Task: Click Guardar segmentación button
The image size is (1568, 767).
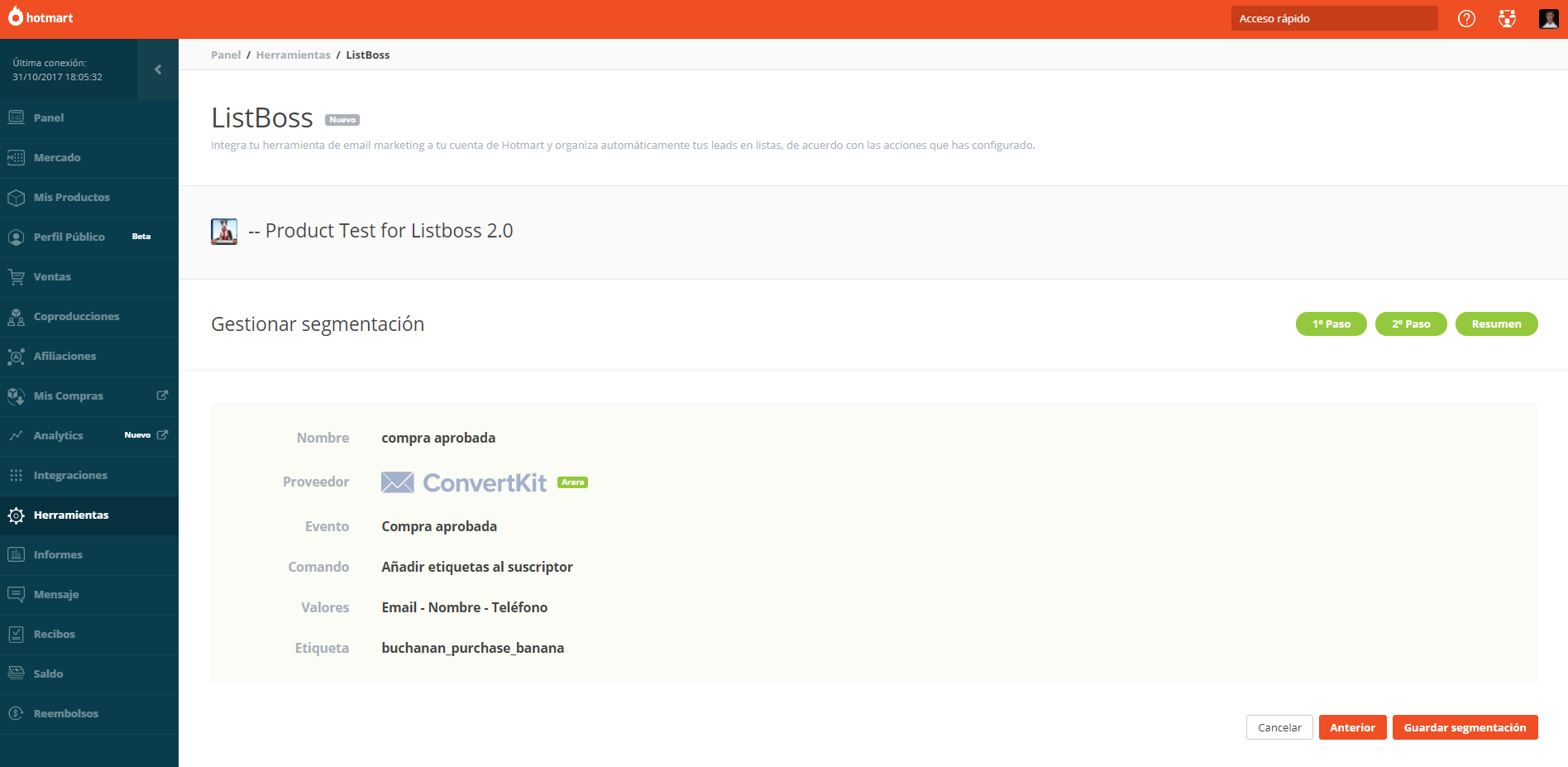Action: tap(1465, 727)
